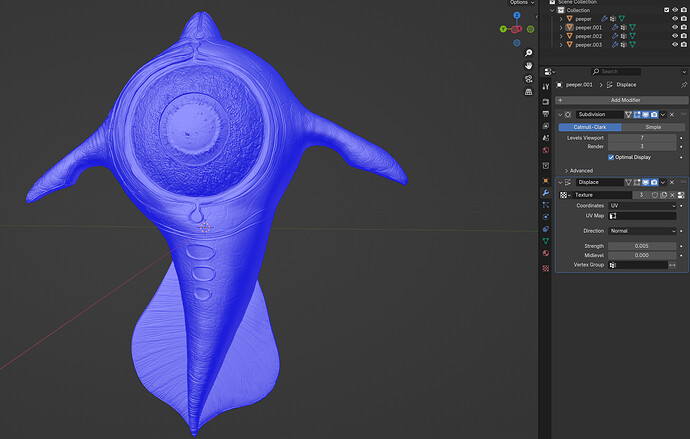
Task: Click the blue Z axis on navigation gizmo
Action: coord(517,15)
